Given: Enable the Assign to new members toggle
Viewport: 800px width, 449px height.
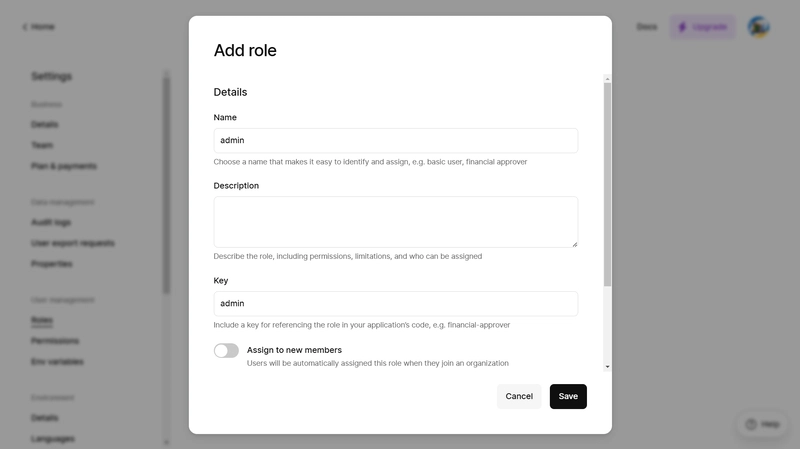Looking at the screenshot, I should click(226, 351).
